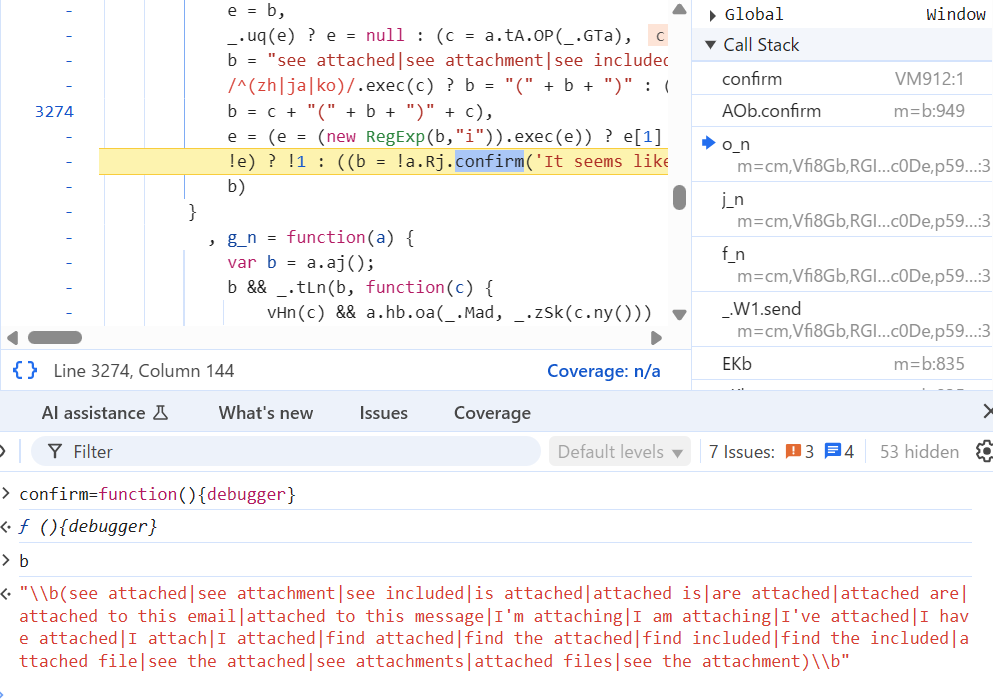Screen dimensions: 993x699
Task: Click the horizontal scrollbar thumb under code
Action: pos(55,337)
